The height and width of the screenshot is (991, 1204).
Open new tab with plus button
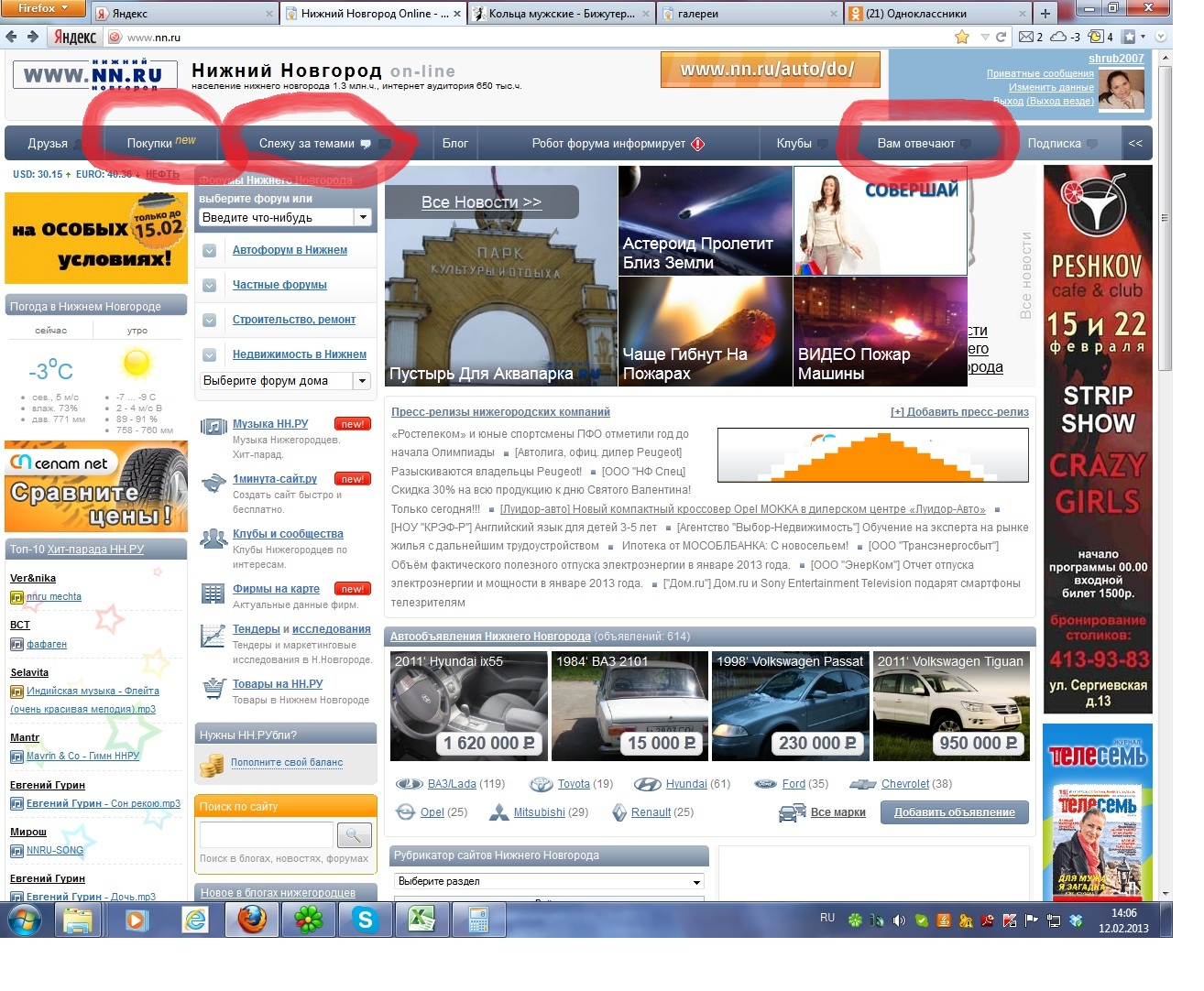pos(1045,13)
